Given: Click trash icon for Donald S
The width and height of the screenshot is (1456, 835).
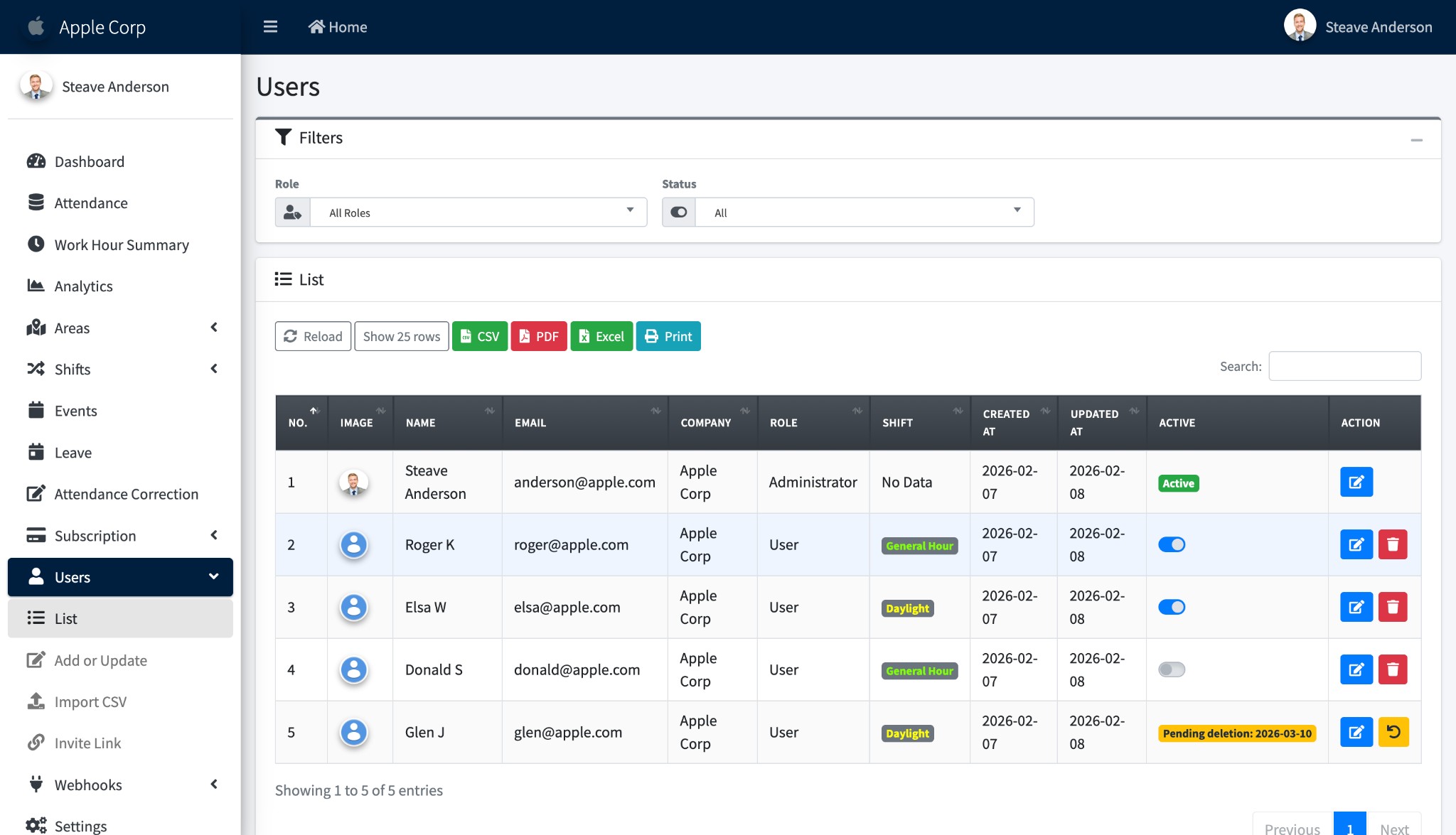Looking at the screenshot, I should click(1392, 669).
